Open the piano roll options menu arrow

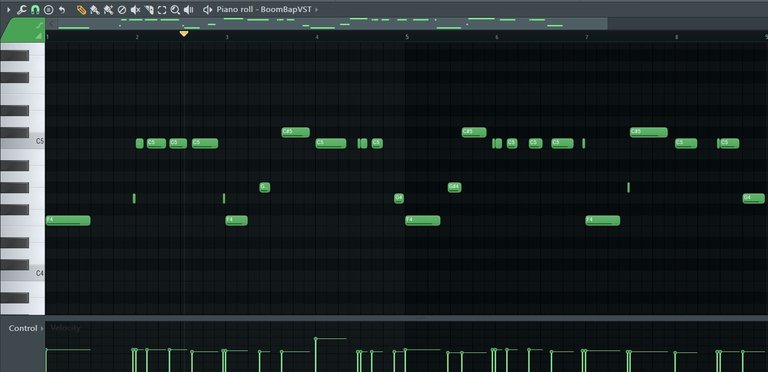click(x=8, y=9)
